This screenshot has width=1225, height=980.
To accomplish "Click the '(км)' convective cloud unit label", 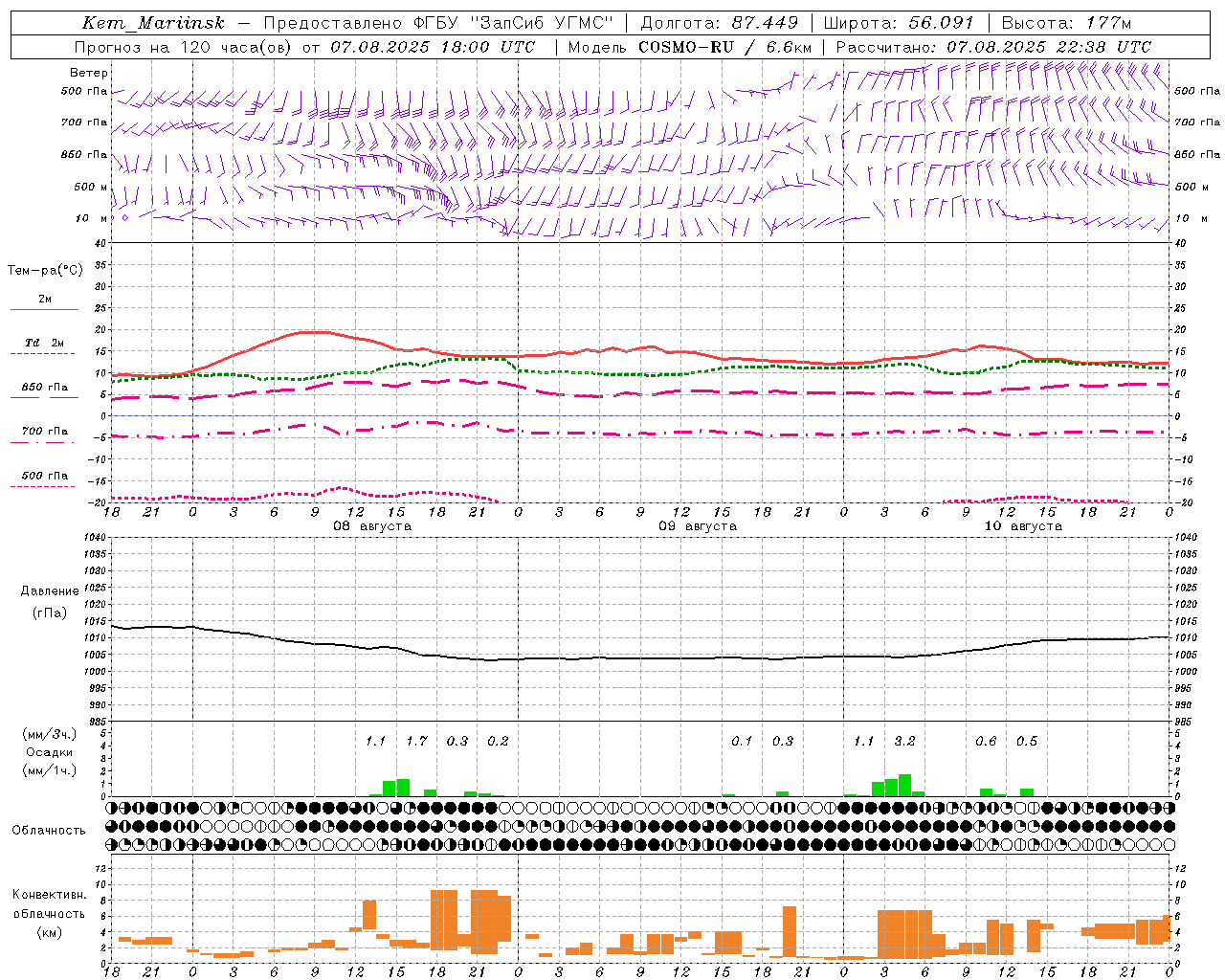I will (50, 932).
